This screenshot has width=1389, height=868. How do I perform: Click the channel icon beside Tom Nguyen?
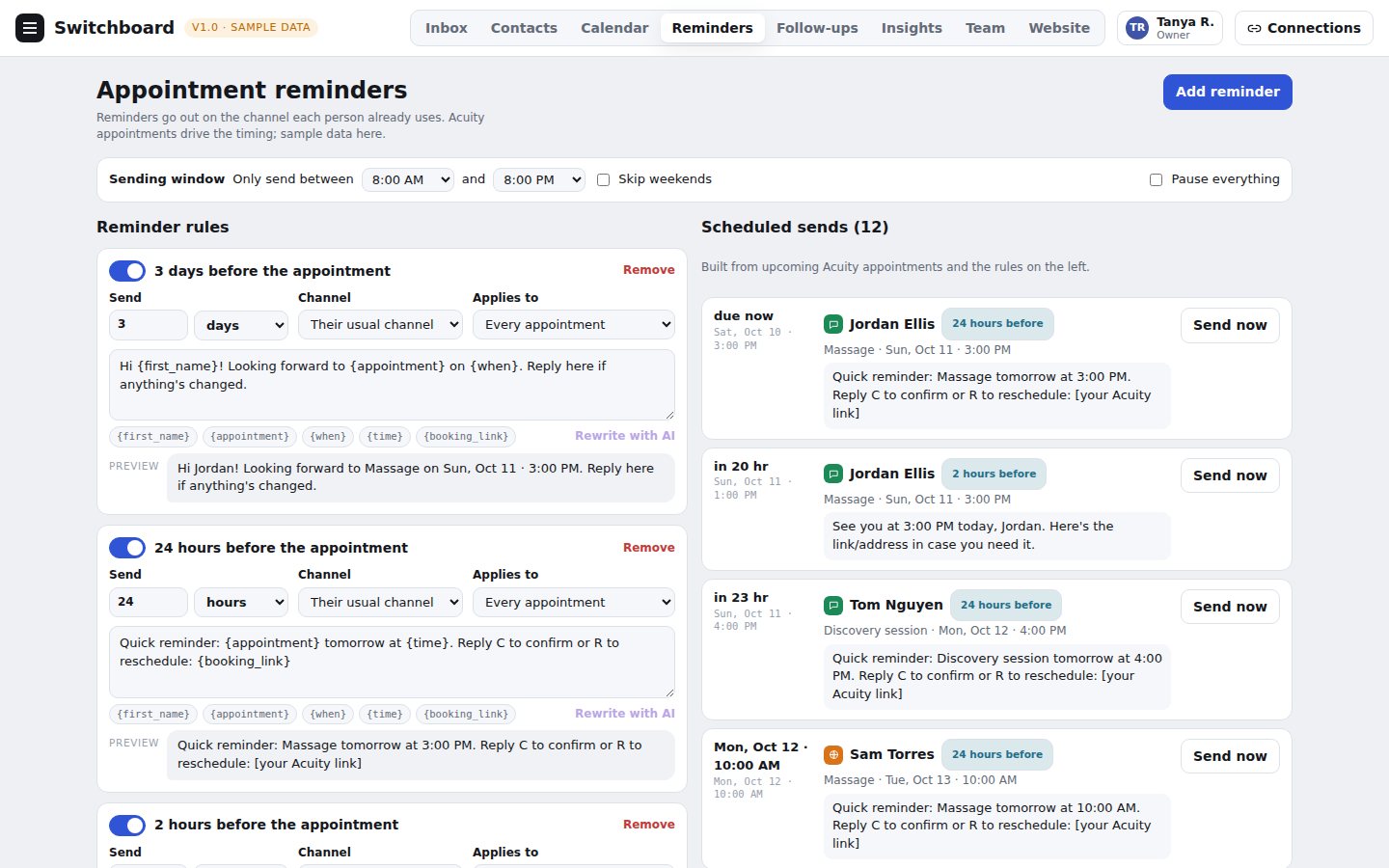(x=833, y=605)
